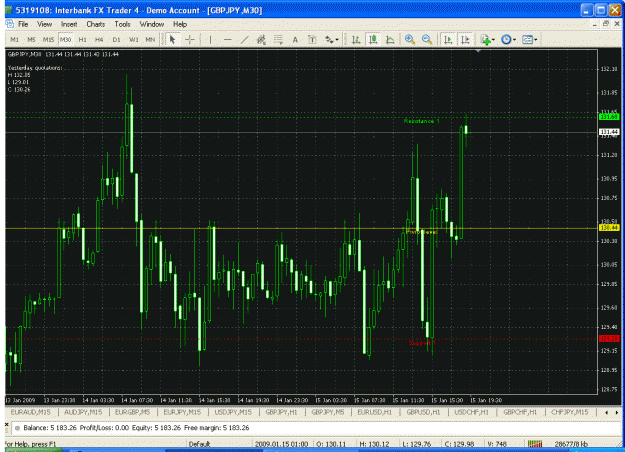Click the 131.44 current price tag

tap(609, 132)
